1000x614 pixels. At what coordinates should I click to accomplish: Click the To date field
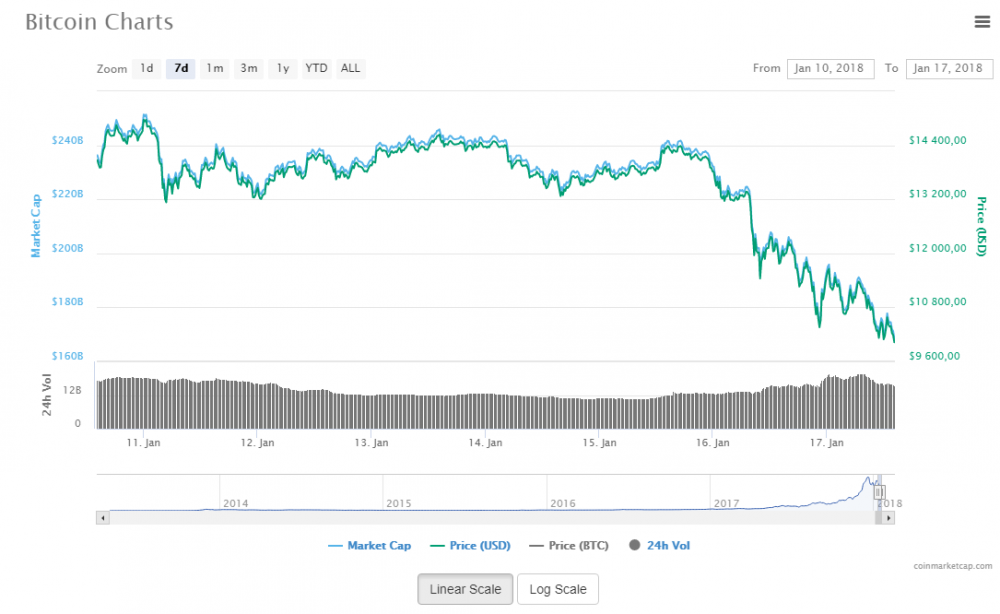click(x=948, y=68)
